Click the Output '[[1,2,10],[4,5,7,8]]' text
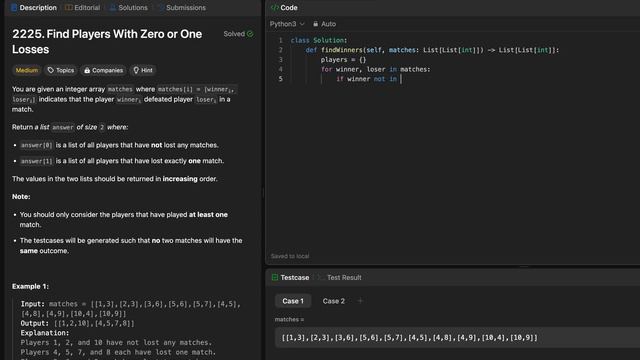640x360 pixels. pos(94,323)
